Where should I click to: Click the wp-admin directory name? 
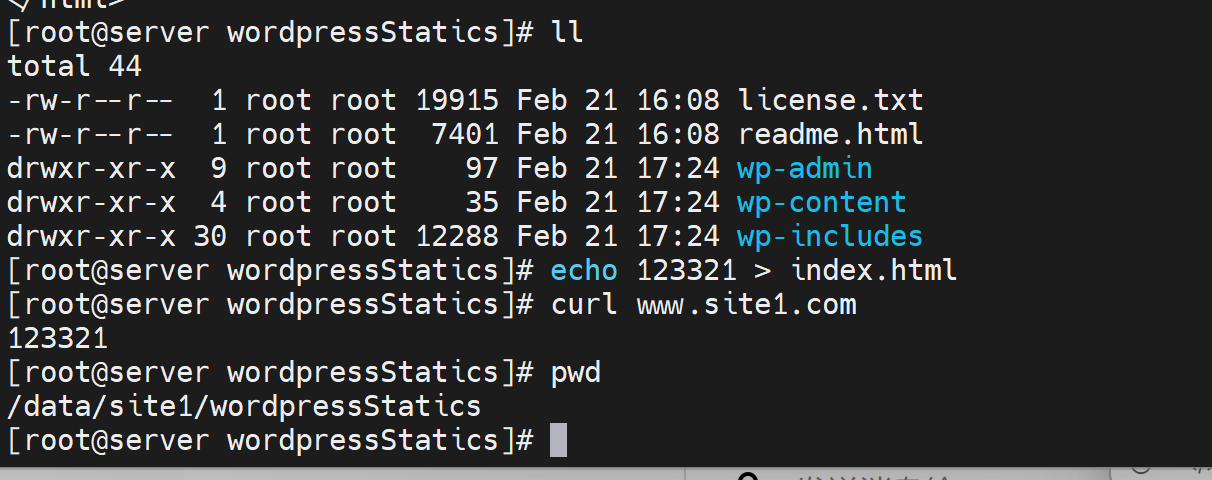pyautogui.click(x=804, y=168)
